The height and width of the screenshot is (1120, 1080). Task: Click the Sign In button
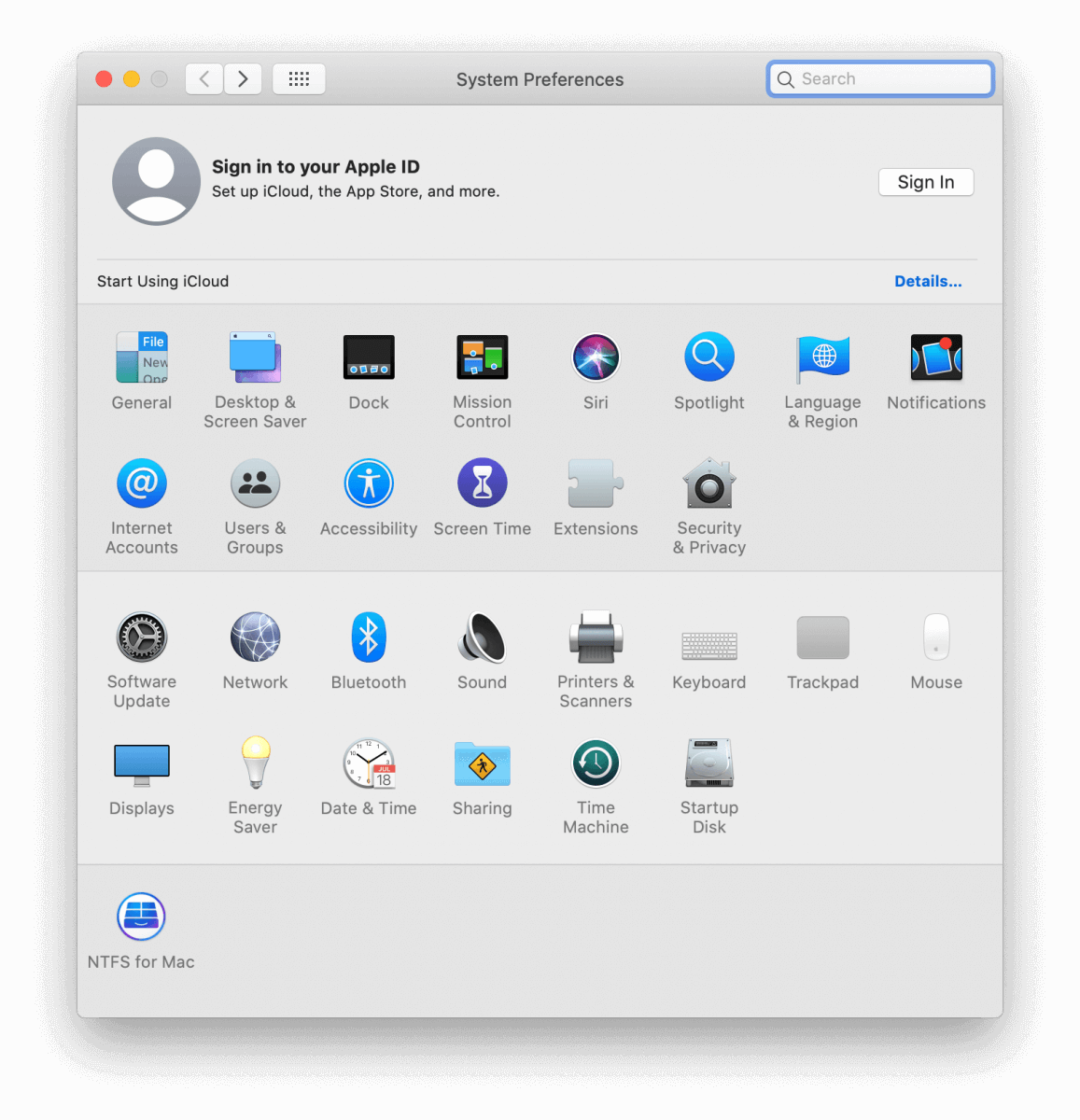pos(925,182)
